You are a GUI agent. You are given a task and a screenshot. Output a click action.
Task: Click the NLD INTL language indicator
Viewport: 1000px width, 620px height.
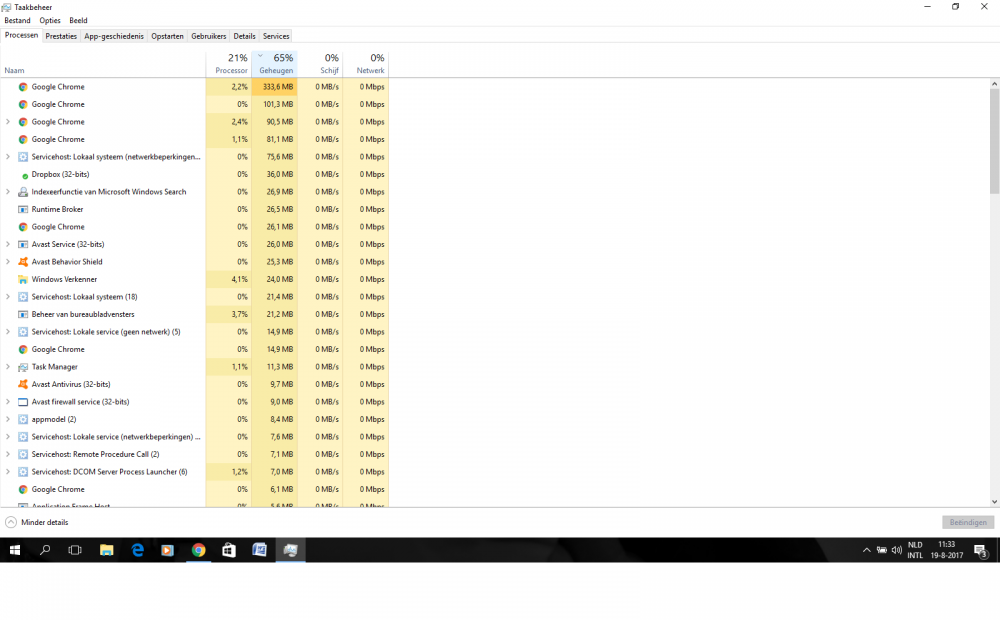click(915, 550)
